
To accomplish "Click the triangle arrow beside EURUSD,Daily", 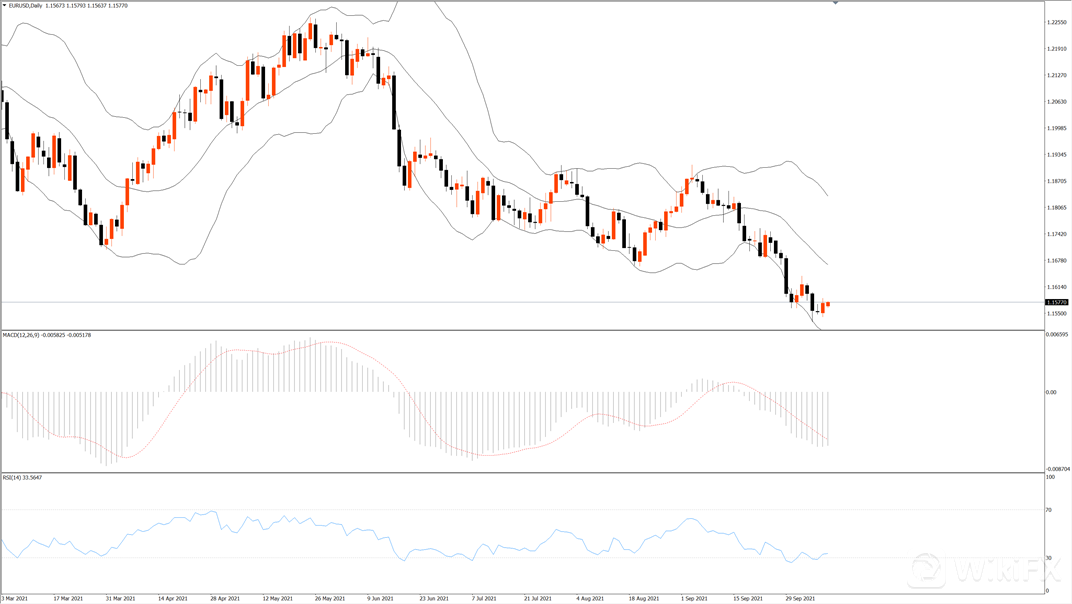I will [x=5, y=6].
